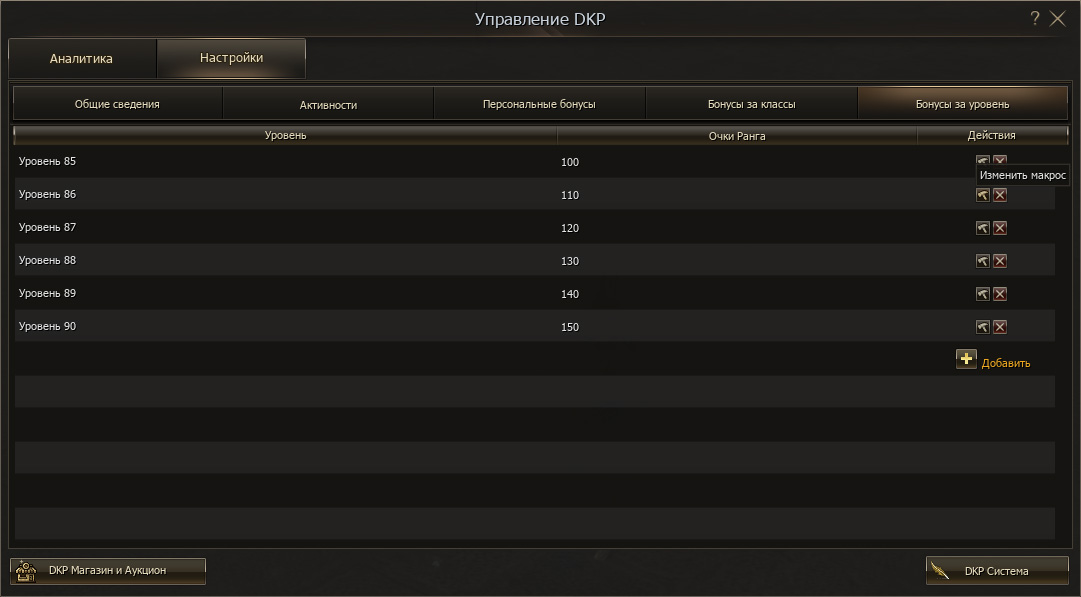Click the edit icon for Уровень 85
This screenshot has height=597, width=1081.
pos(982,162)
